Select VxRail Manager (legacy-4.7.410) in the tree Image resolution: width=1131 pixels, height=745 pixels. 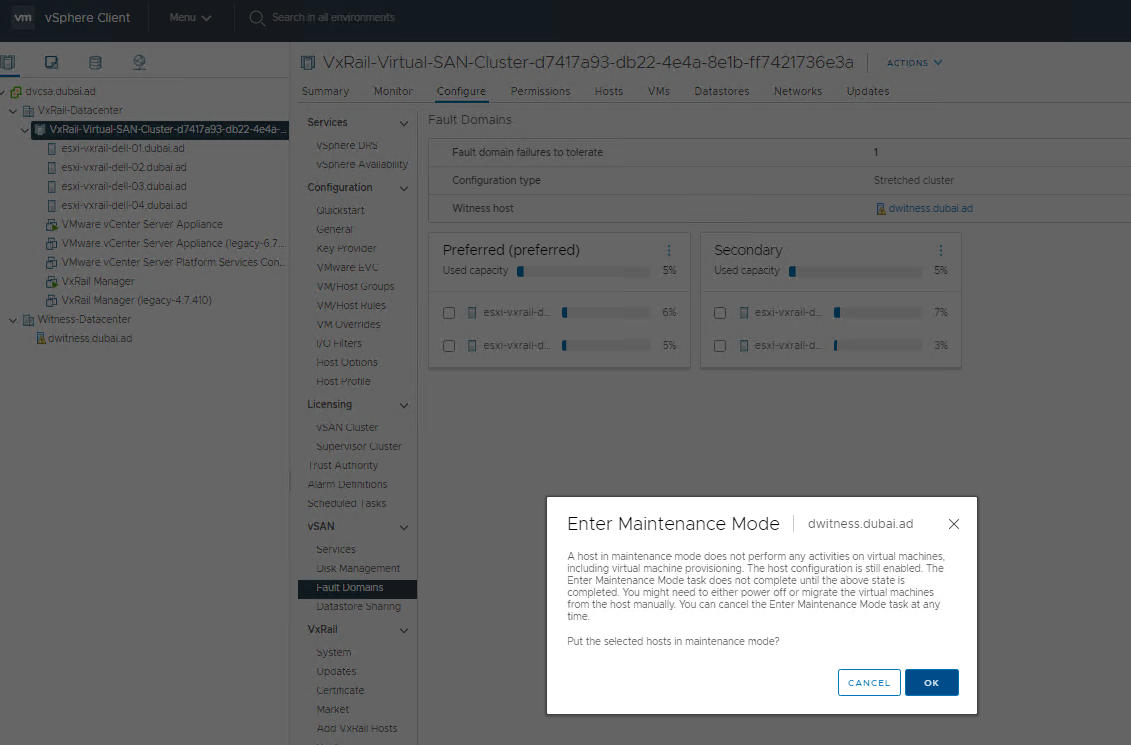[136, 300]
